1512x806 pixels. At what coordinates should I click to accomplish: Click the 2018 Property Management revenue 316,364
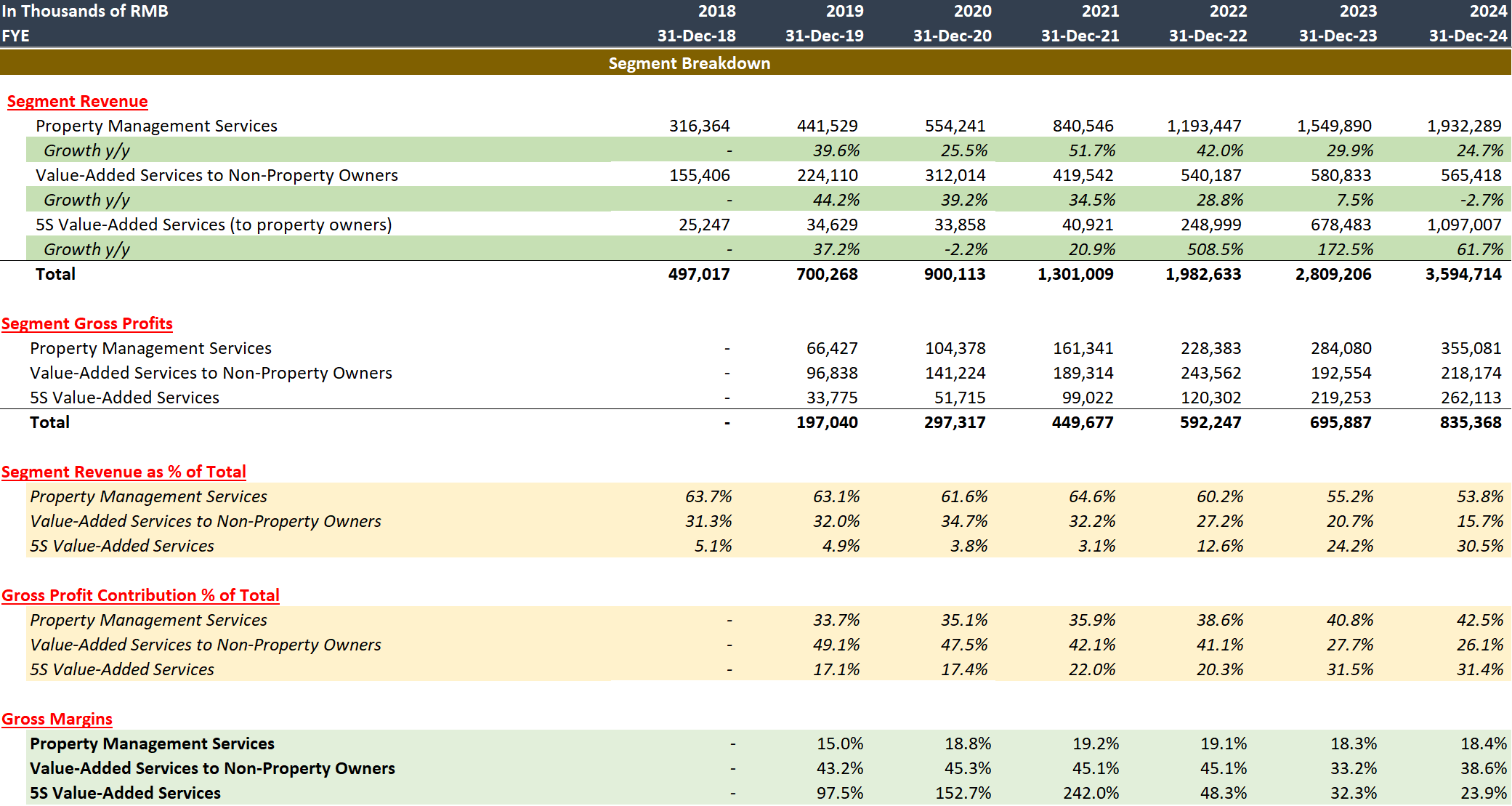699,126
